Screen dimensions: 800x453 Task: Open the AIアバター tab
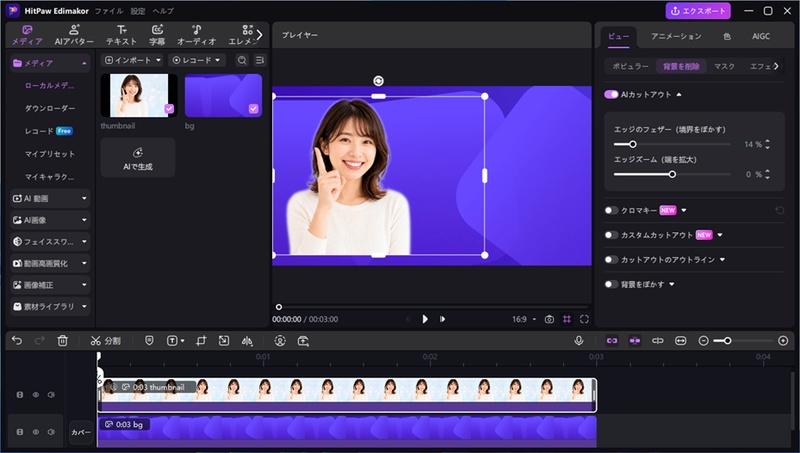[x=74, y=35]
